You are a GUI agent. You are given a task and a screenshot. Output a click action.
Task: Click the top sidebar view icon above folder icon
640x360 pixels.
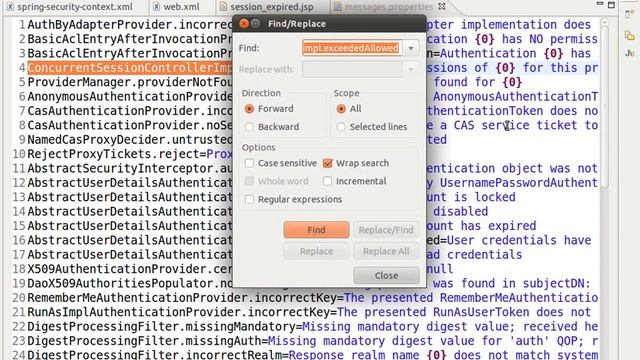tap(629, 14)
